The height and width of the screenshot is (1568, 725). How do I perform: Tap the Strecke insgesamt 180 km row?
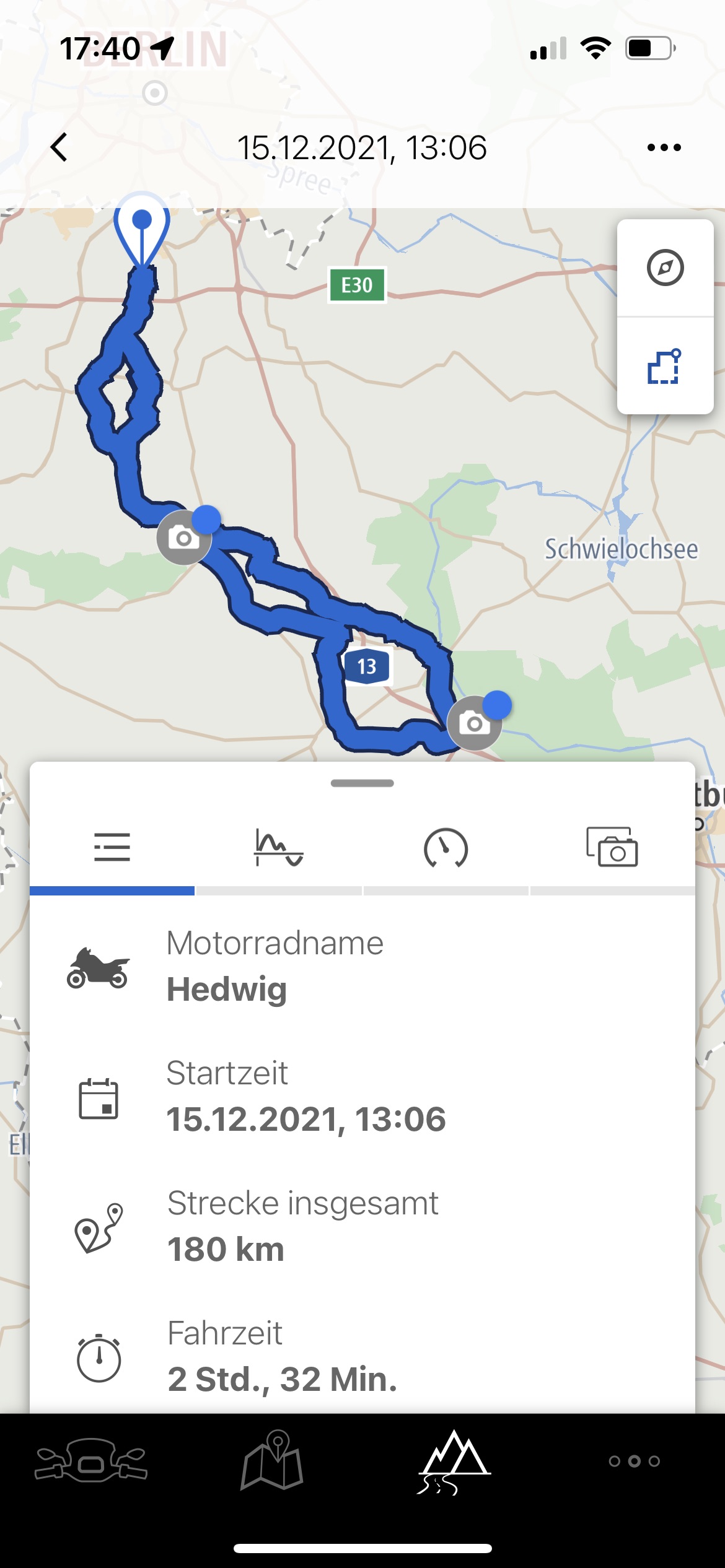coord(362,1226)
